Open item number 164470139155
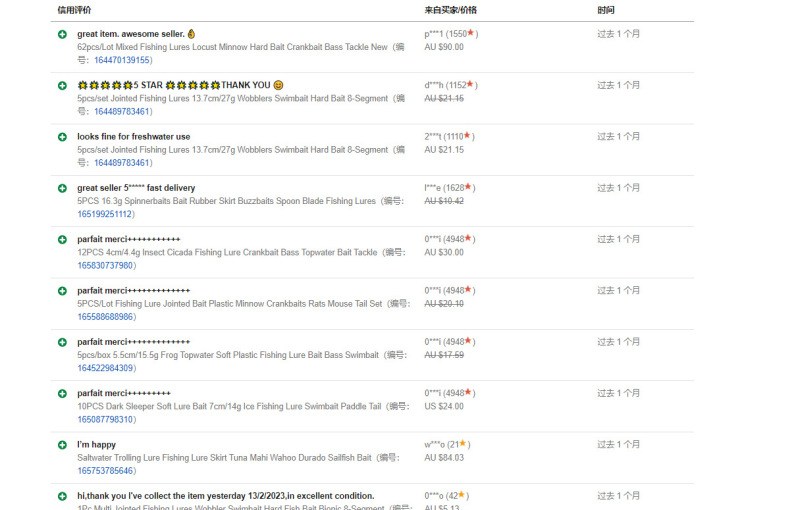 point(122,60)
